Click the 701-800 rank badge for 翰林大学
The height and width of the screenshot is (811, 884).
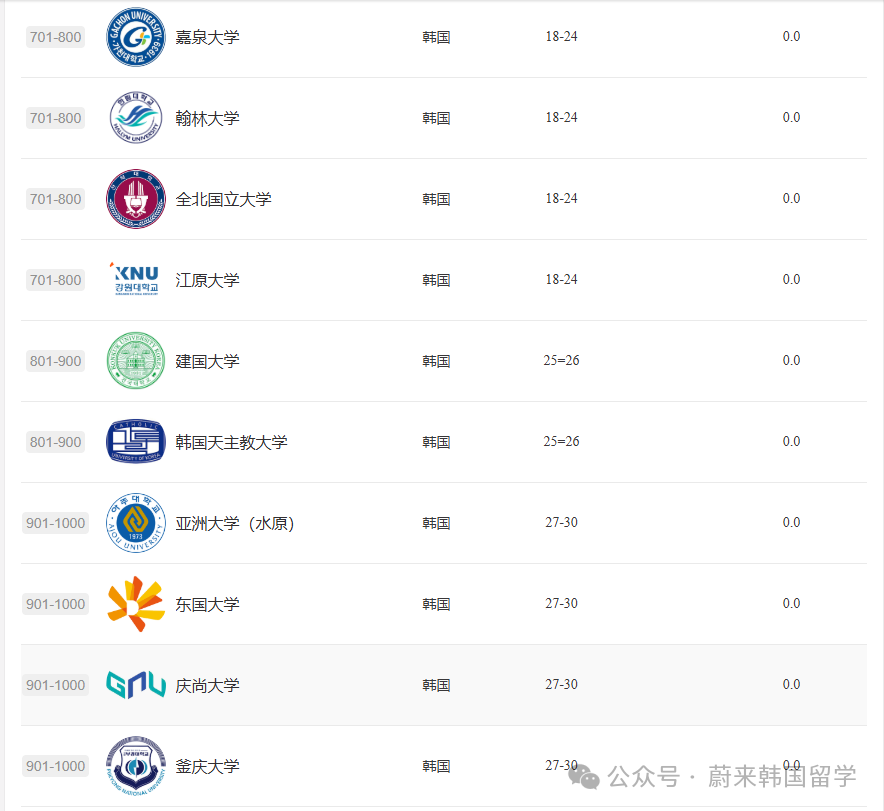coord(55,118)
